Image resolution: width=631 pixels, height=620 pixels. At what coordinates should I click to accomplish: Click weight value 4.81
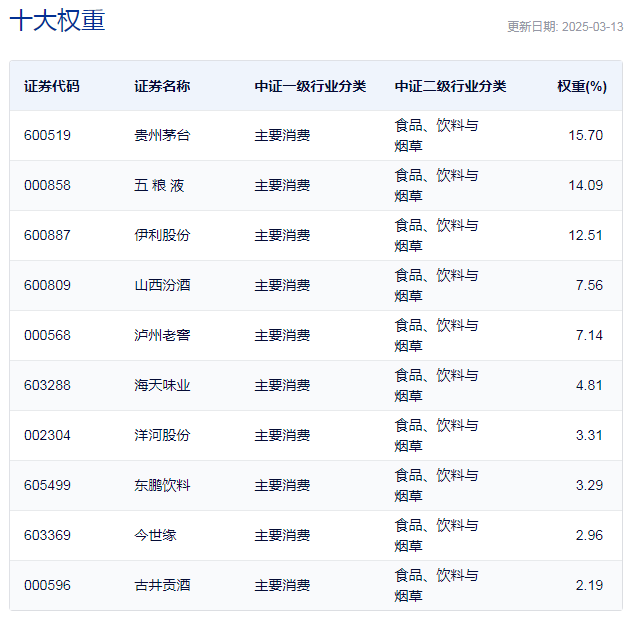(589, 385)
